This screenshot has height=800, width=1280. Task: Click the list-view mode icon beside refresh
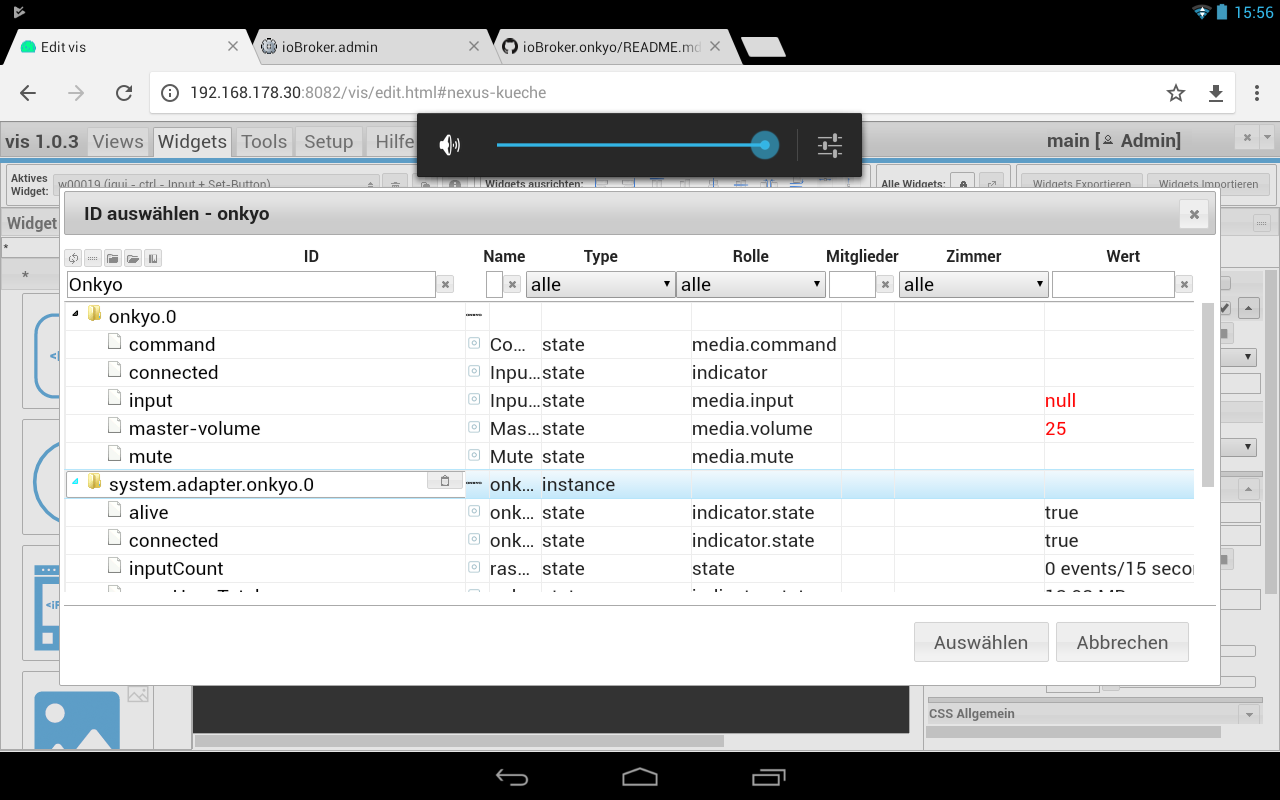pos(93,258)
